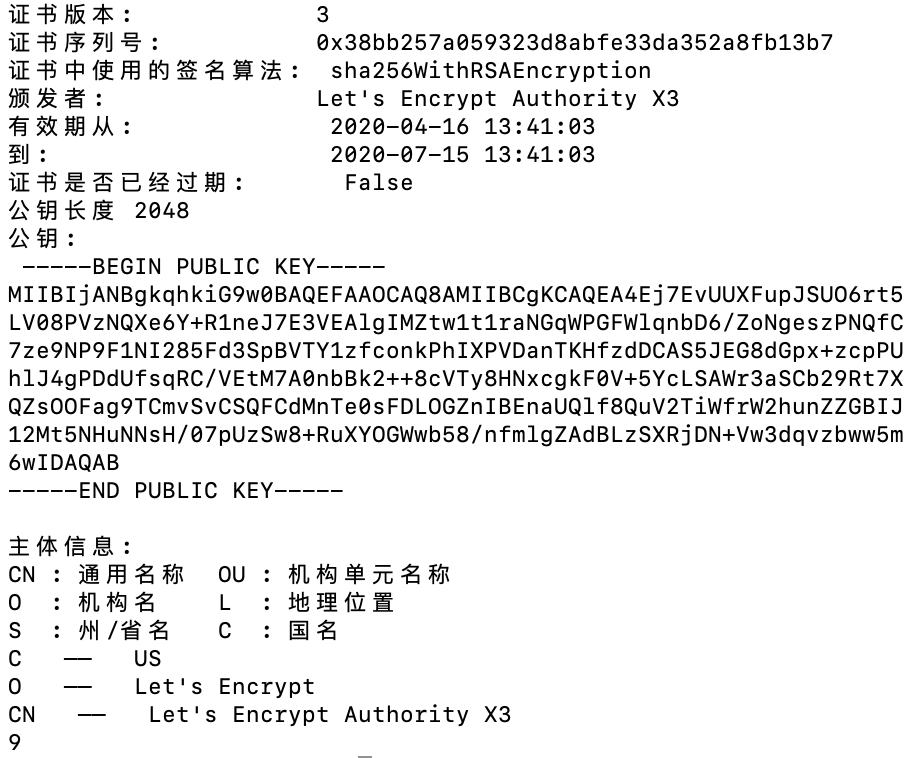The height and width of the screenshot is (758, 916).
Task: Click the CN value at the bottom
Action: tap(329, 714)
